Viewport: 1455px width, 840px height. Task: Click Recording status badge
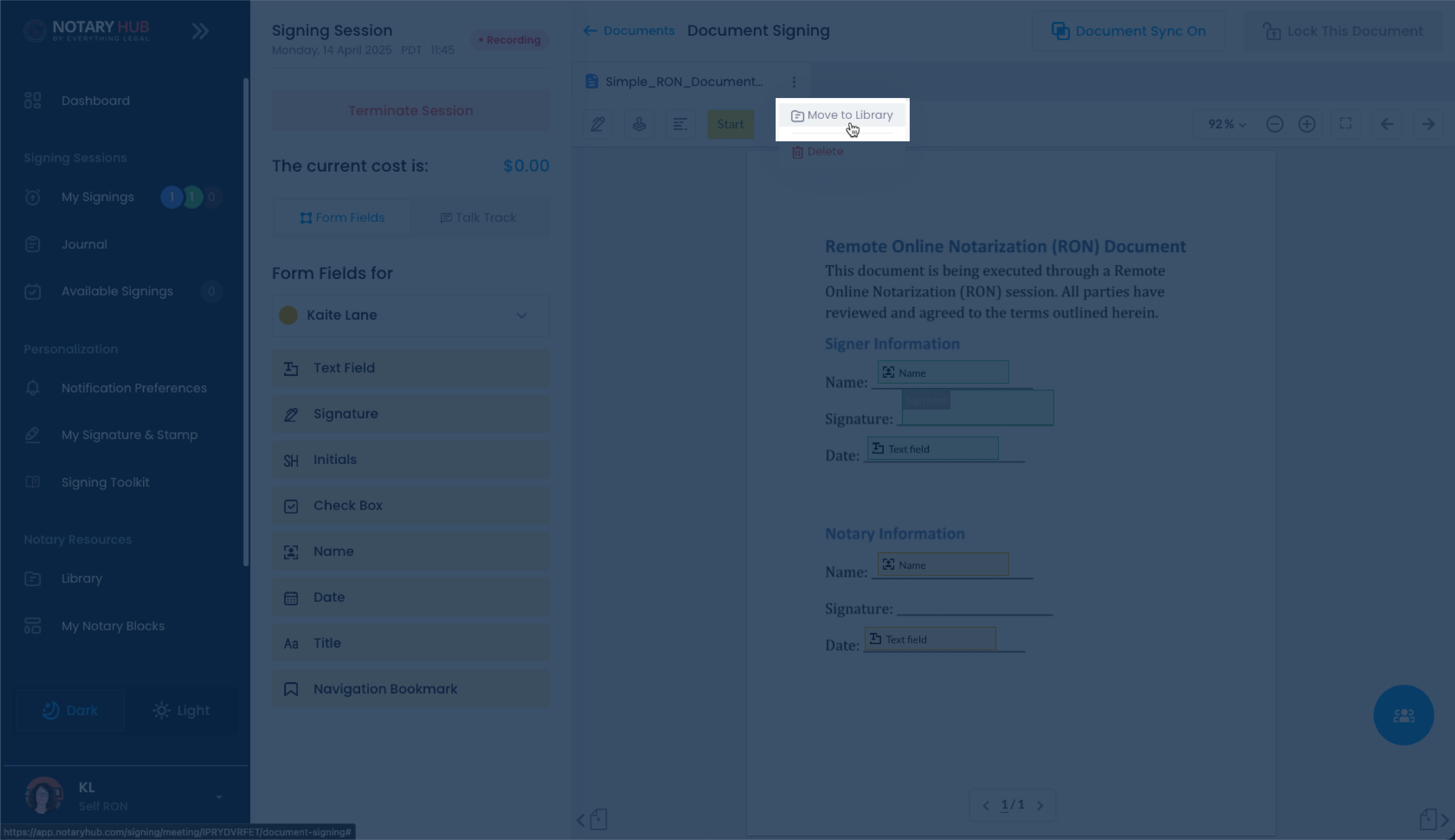pyautogui.click(x=510, y=40)
